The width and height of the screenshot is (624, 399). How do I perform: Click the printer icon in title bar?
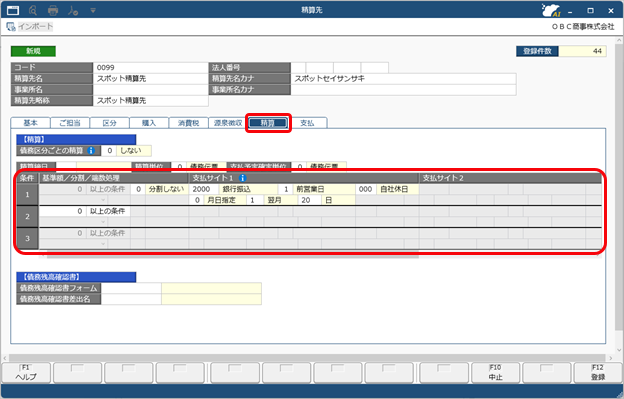click(x=53, y=10)
